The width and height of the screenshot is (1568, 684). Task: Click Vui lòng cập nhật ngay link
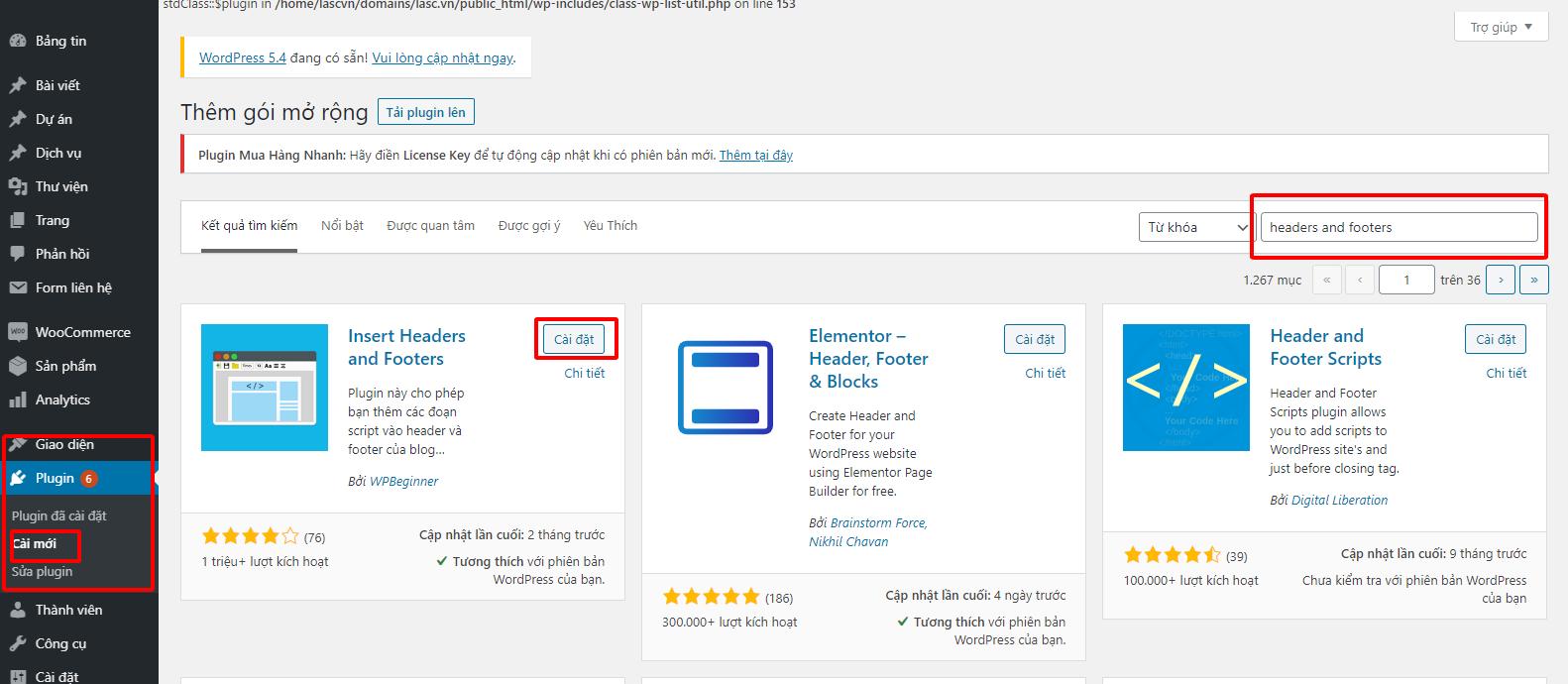click(442, 57)
